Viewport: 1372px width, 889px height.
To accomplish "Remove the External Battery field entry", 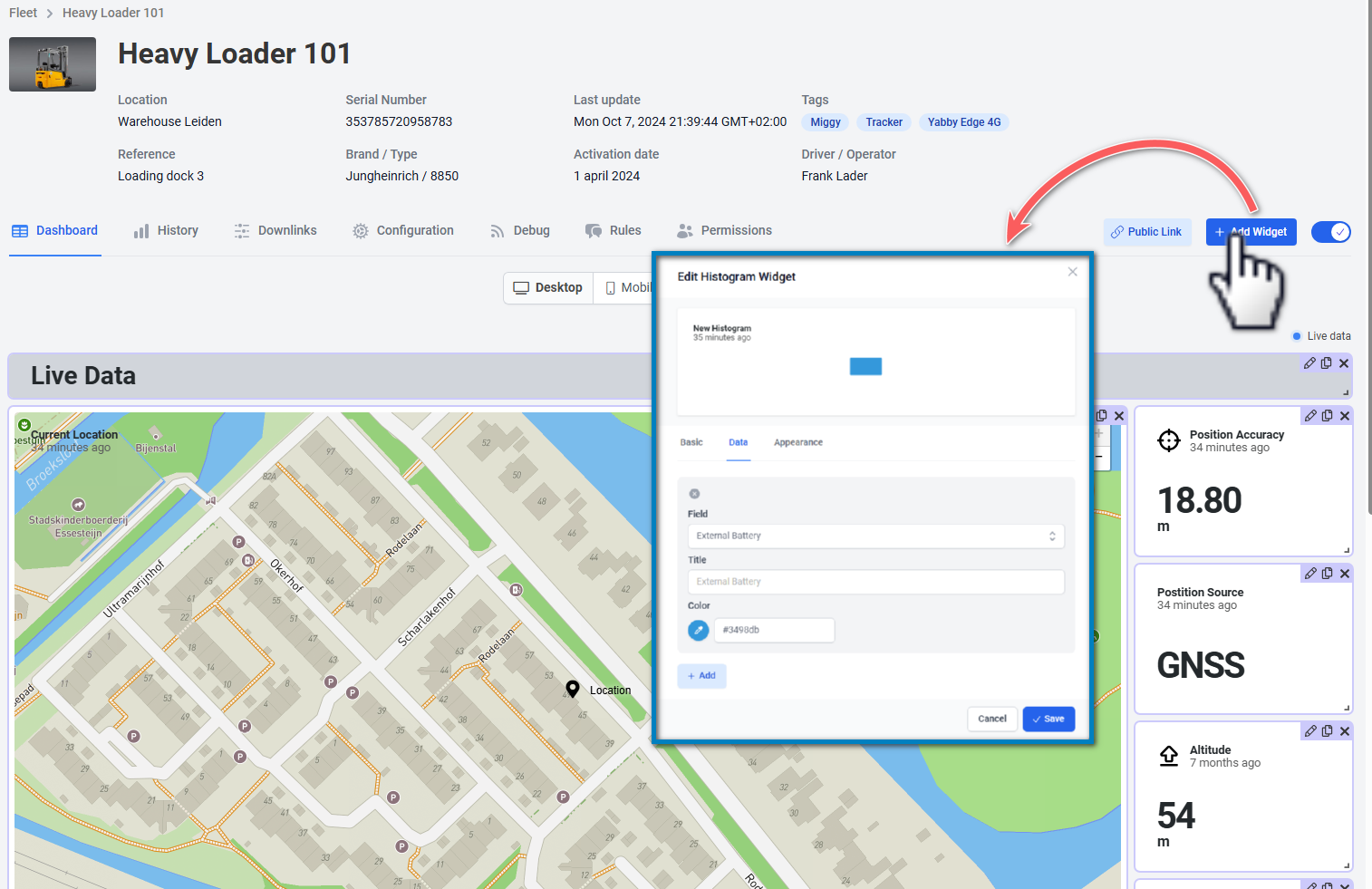I will pyautogui.click(x=694, y=494).
